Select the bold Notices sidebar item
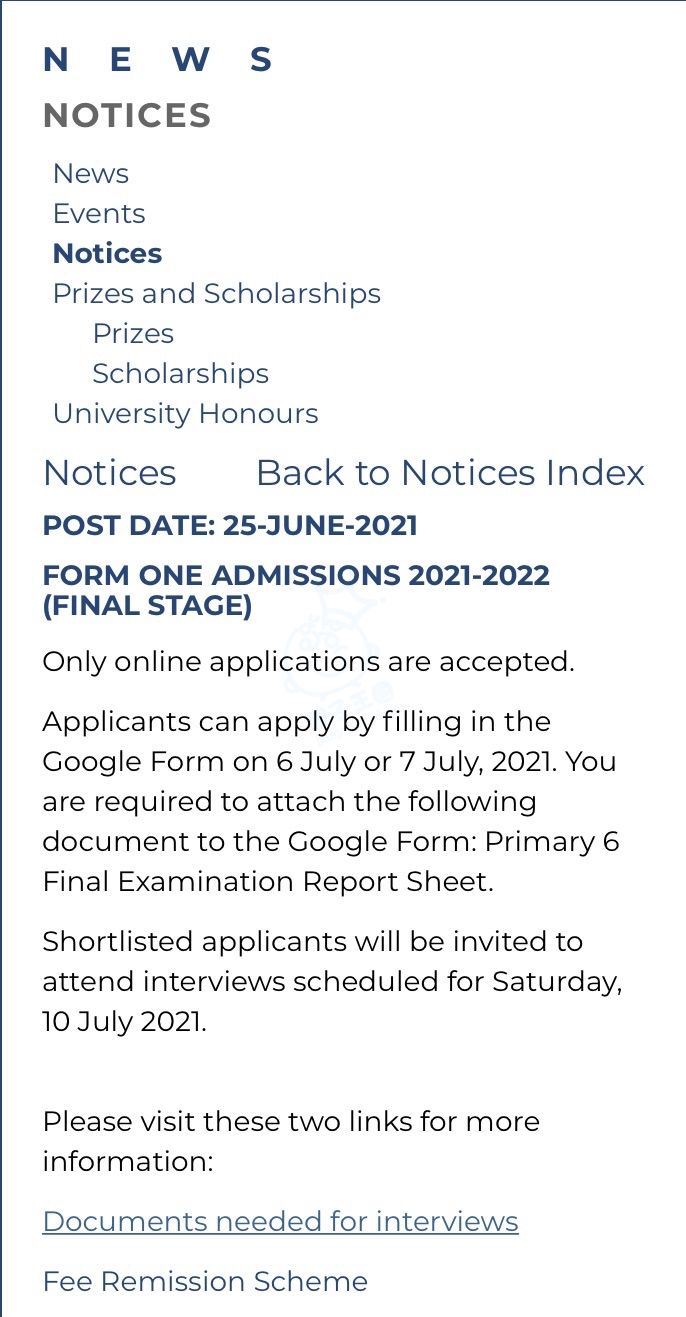 [107, 254]
